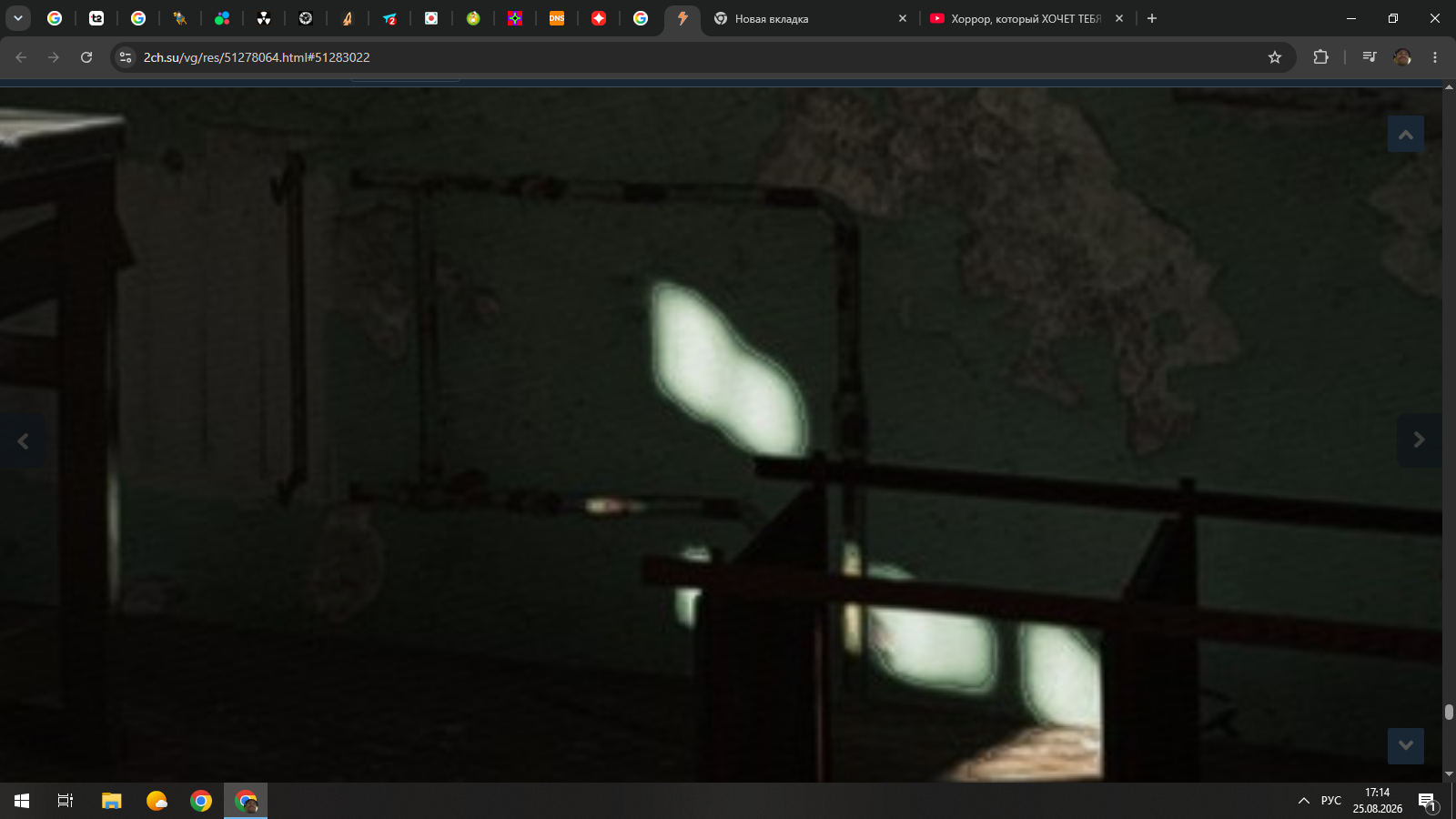Open the plain Chrome taskbar icon
The width and height of the screenshot is (1456, 819).
201,801
